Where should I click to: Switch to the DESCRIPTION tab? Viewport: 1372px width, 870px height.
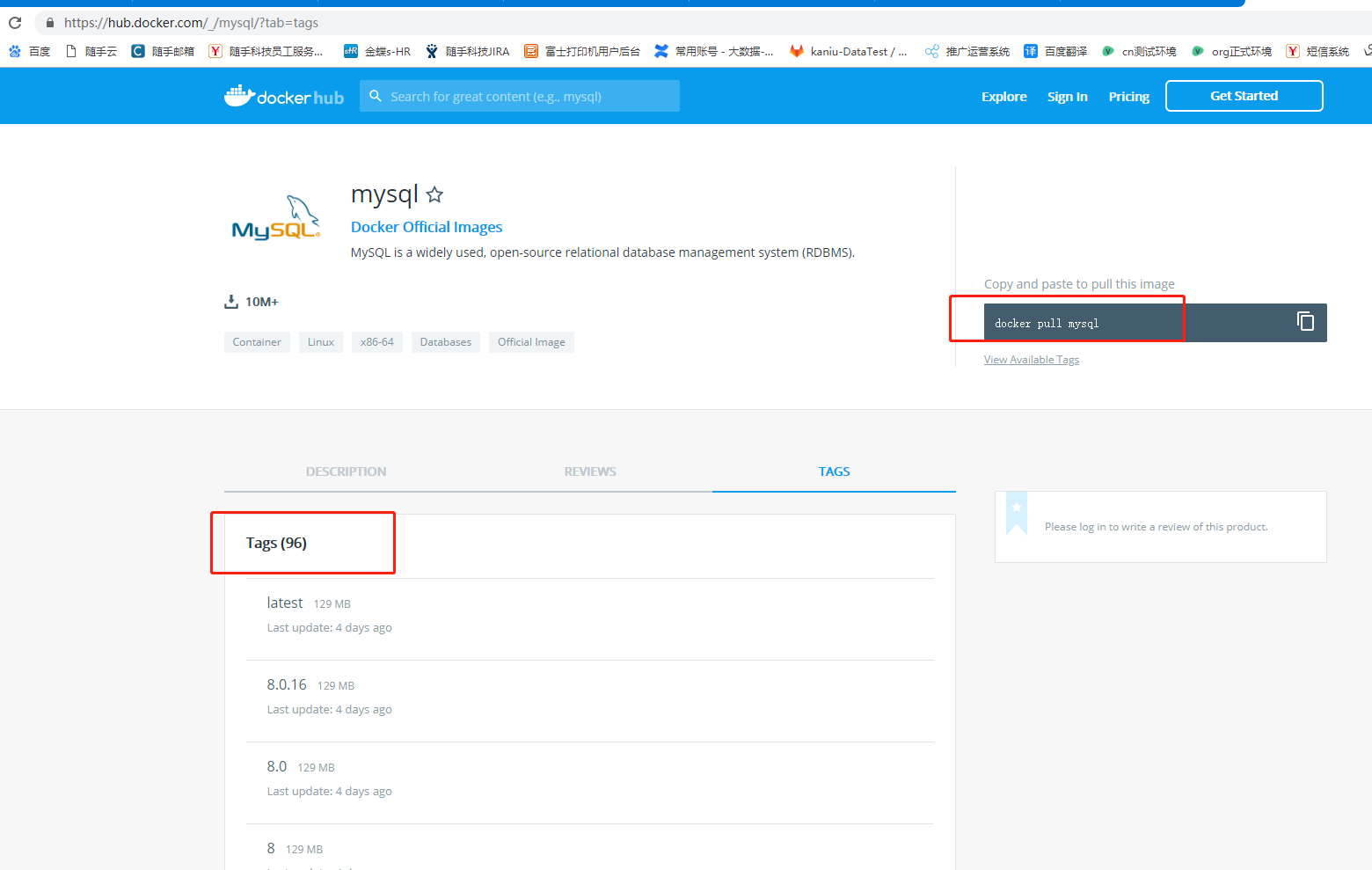click(346, 472)
